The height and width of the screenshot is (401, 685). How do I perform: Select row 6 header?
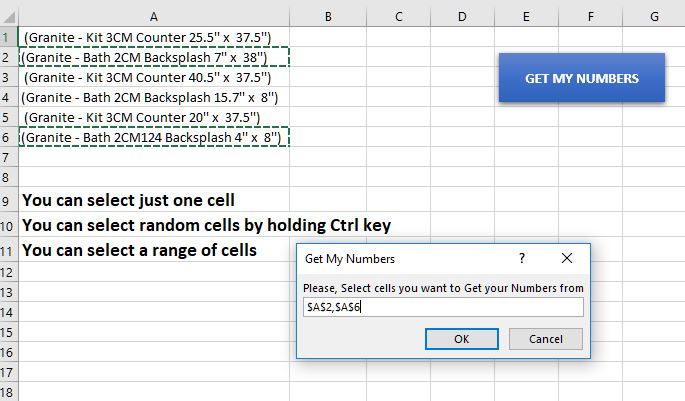9,137
